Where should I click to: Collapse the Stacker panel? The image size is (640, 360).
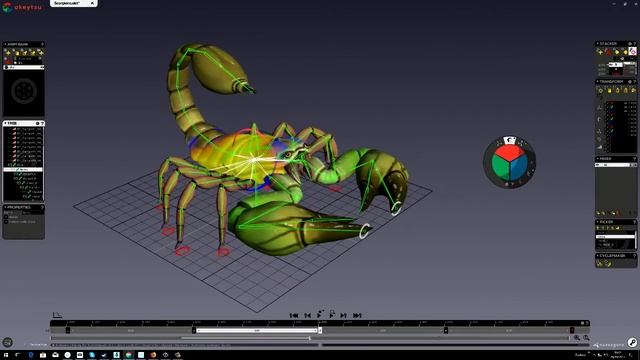598,44
